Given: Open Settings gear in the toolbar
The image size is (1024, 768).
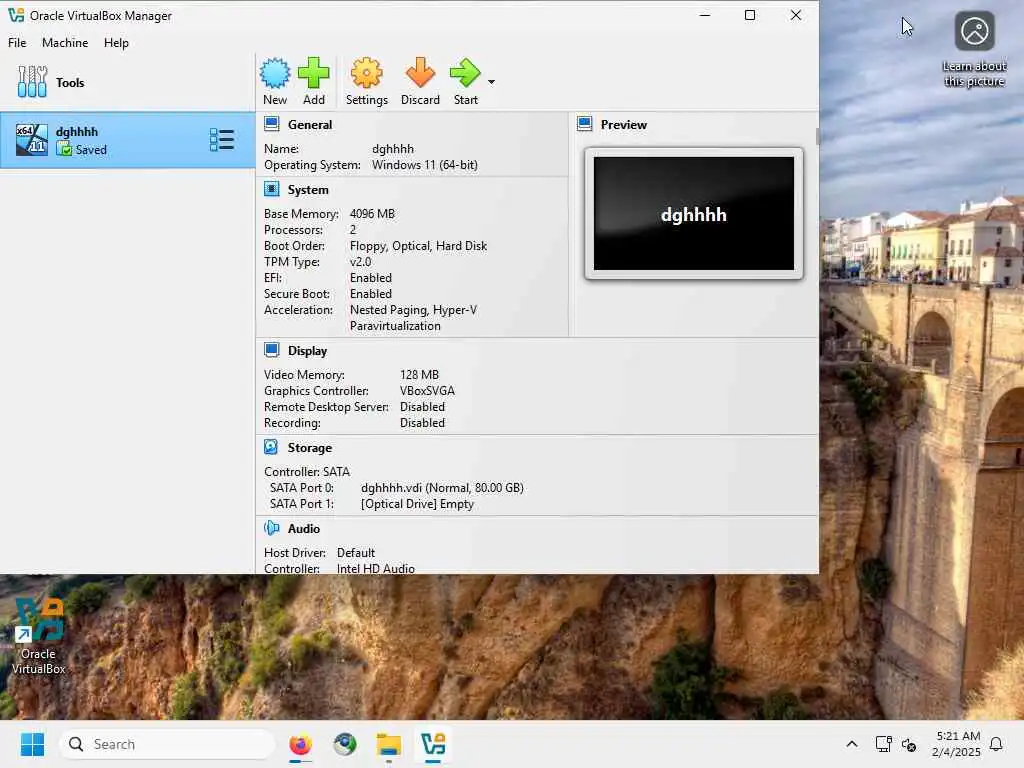Looking at the screenshot, I should (x=366, y=73).
